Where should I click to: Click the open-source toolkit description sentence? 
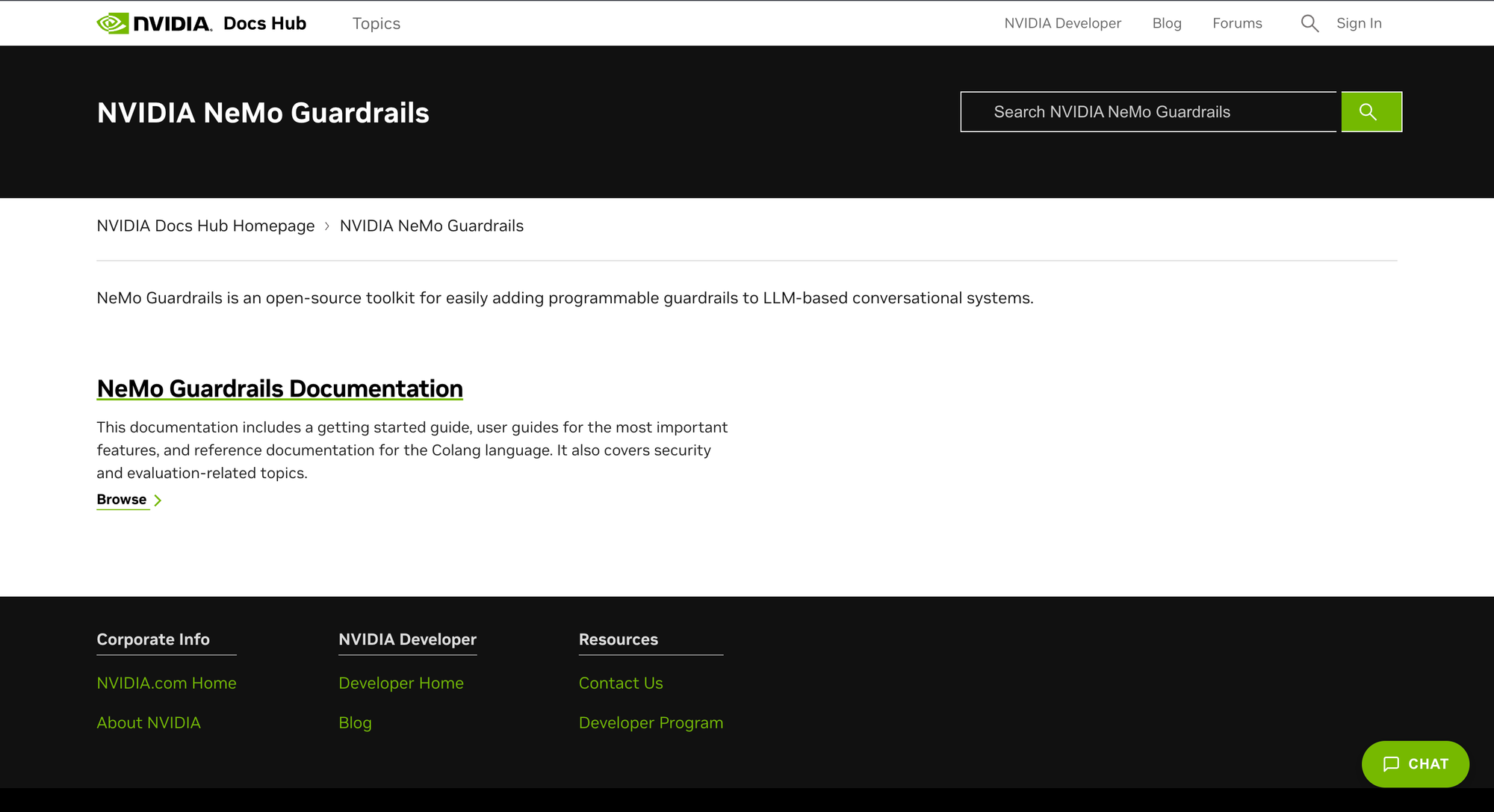[x=565, y=298]
